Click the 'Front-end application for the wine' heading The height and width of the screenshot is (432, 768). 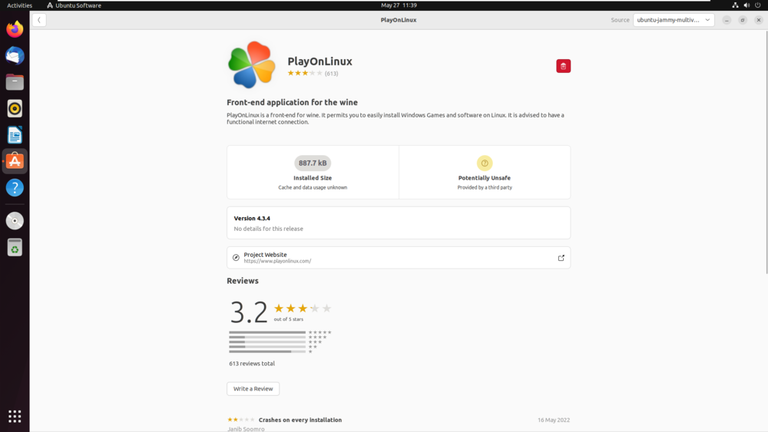point(292,102)
